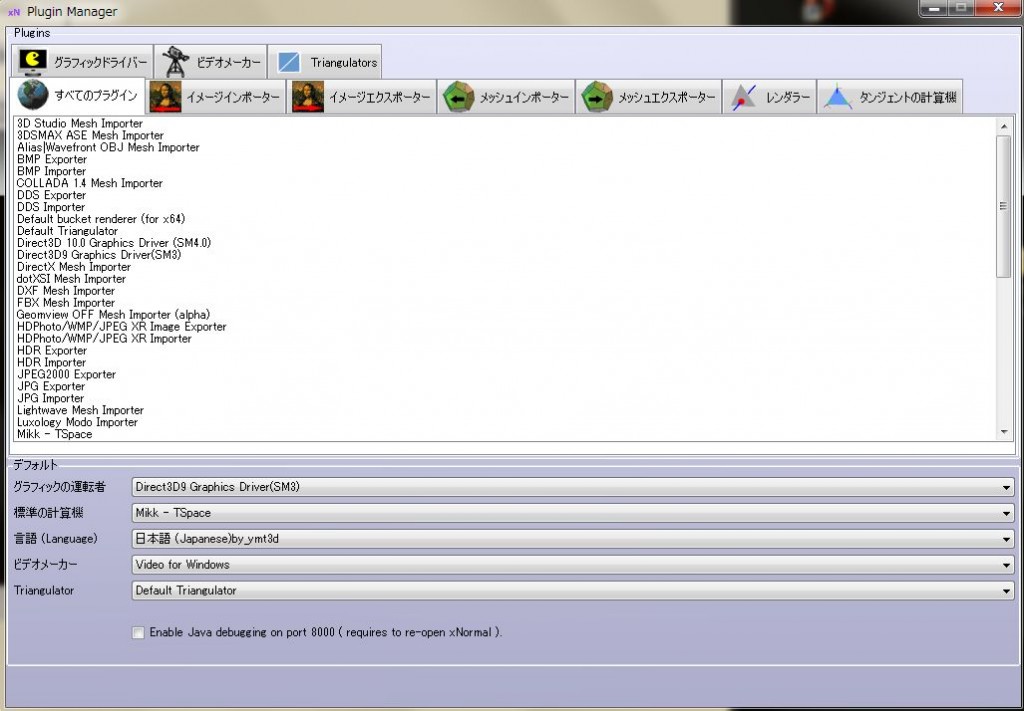Click the Mona Lisa icon on イメージエクスポーター tab
The height and width of the screenshot is (711, 1024).
306,96
